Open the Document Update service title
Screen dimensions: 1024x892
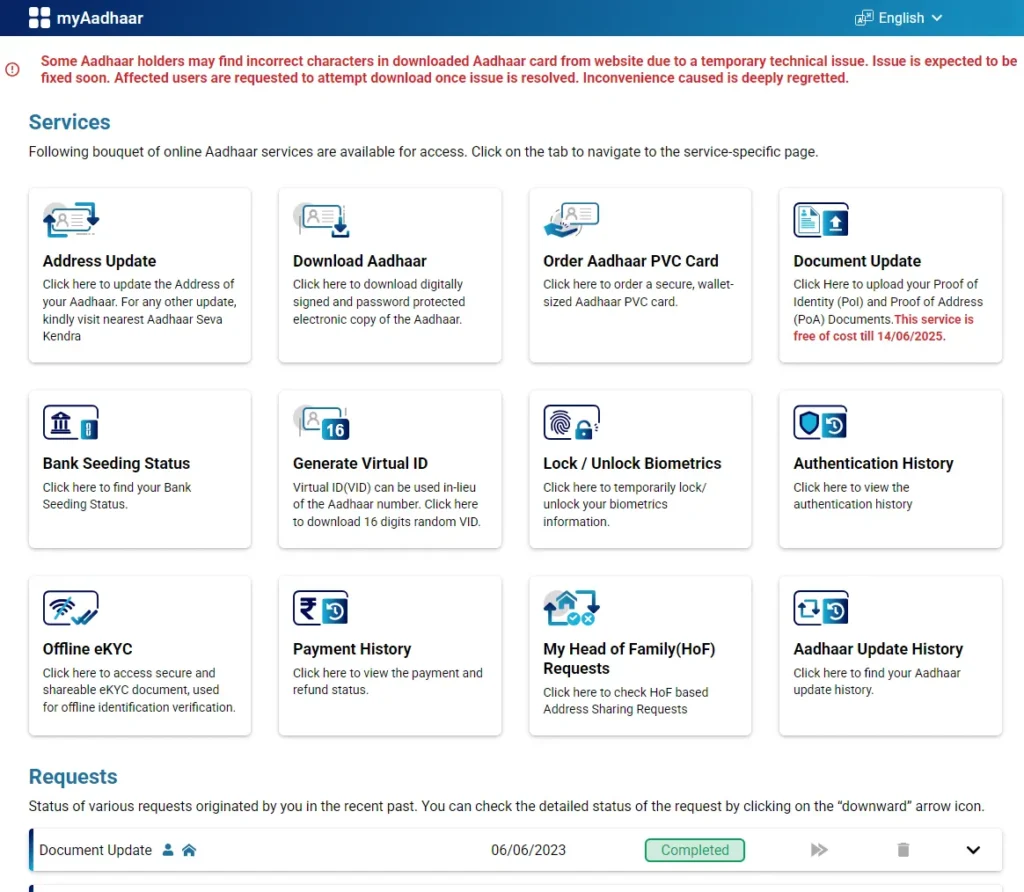857,261
